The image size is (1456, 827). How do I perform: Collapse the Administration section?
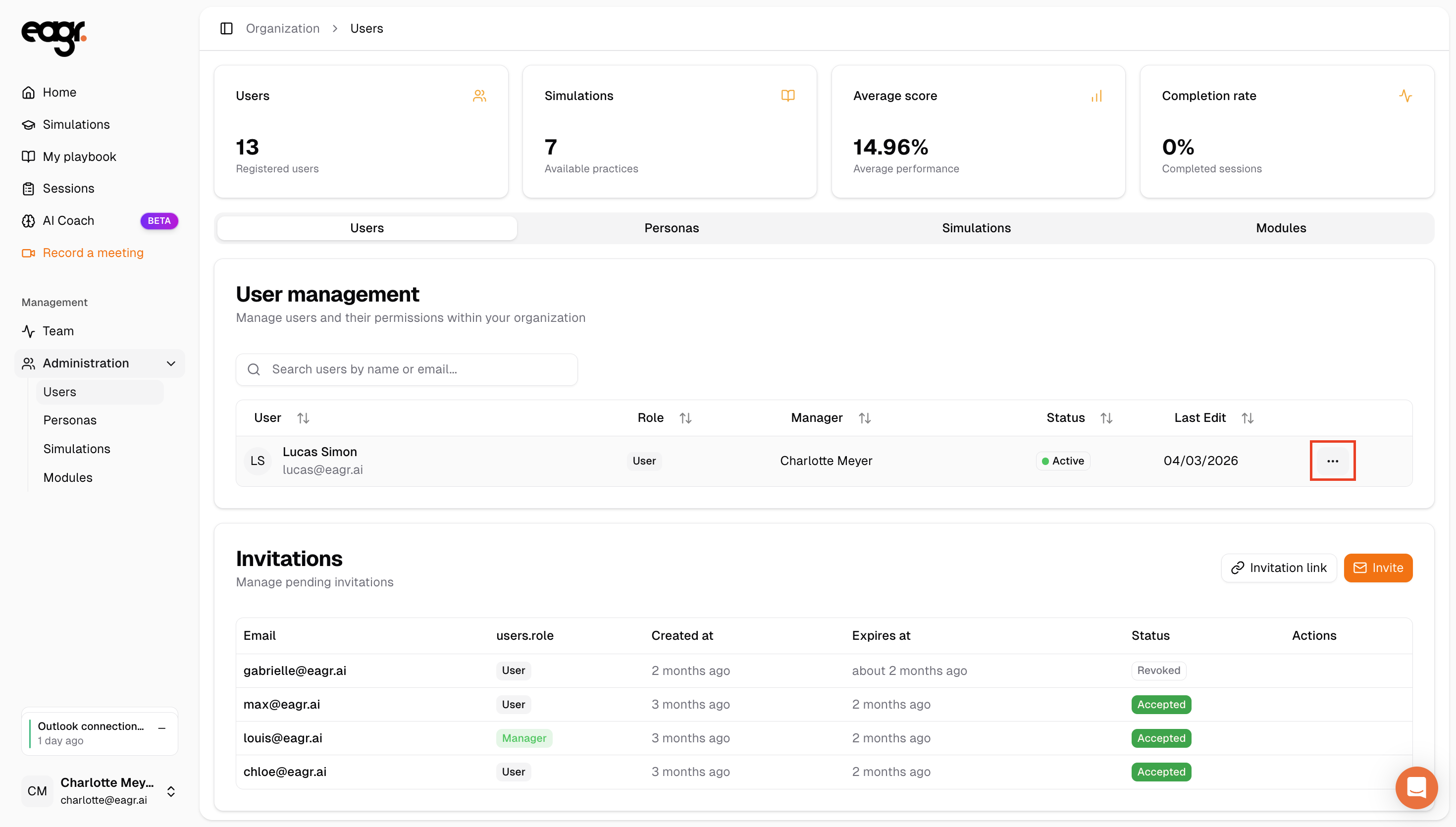171,363
